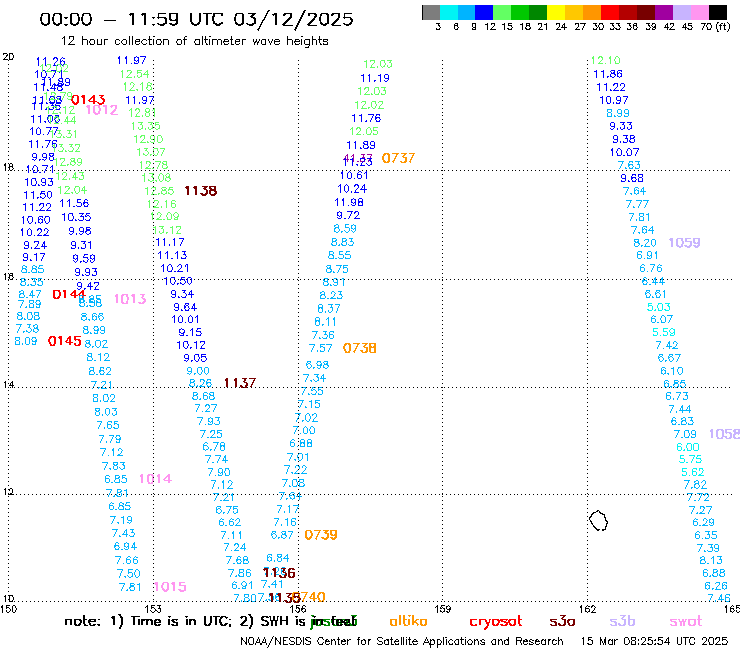Image resolution: width=740 pixels, height=650 pixels.
Task: Click the longitude axis label 162
Action: coord(587,609)
